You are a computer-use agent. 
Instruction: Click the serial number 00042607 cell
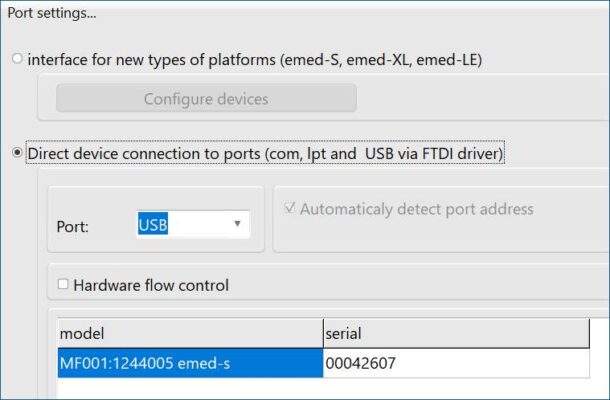[361, 364]
